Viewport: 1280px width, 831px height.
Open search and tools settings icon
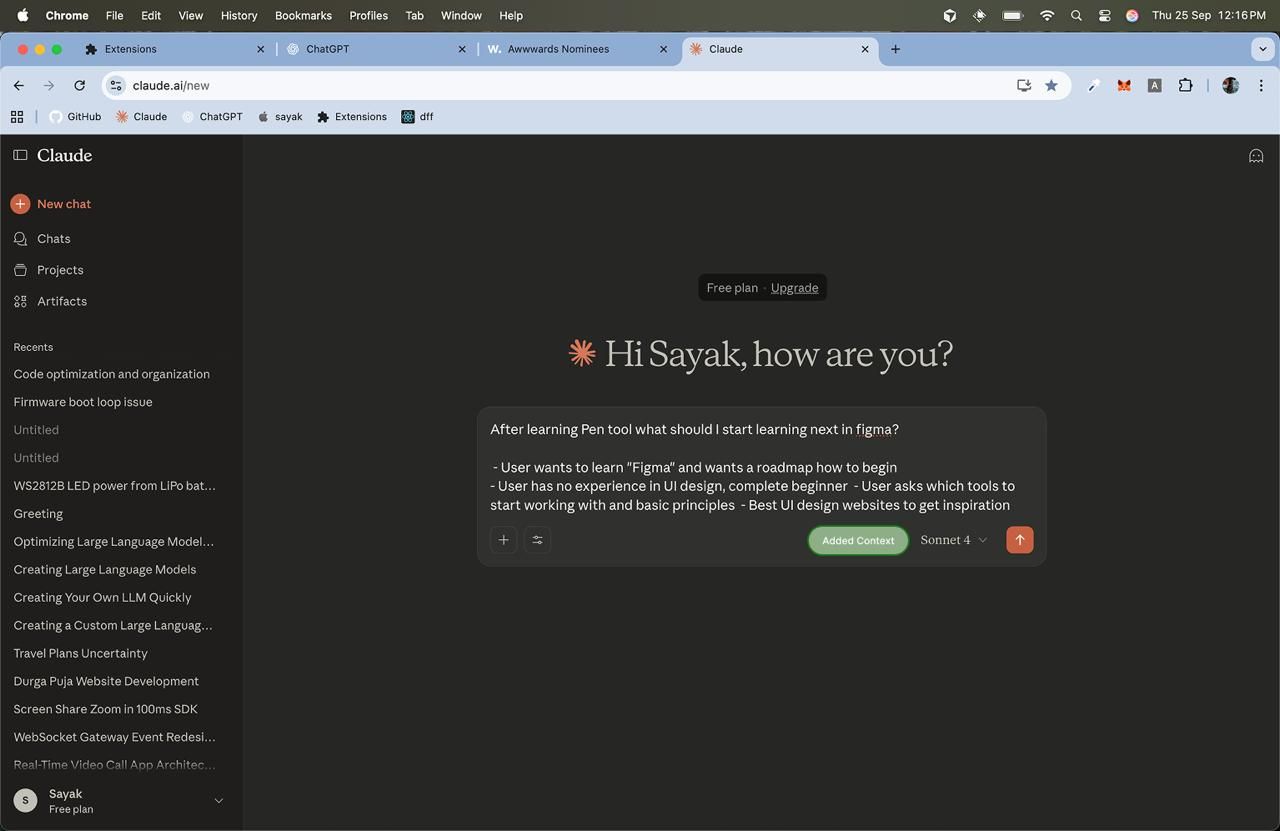click(x=537, y=540)
